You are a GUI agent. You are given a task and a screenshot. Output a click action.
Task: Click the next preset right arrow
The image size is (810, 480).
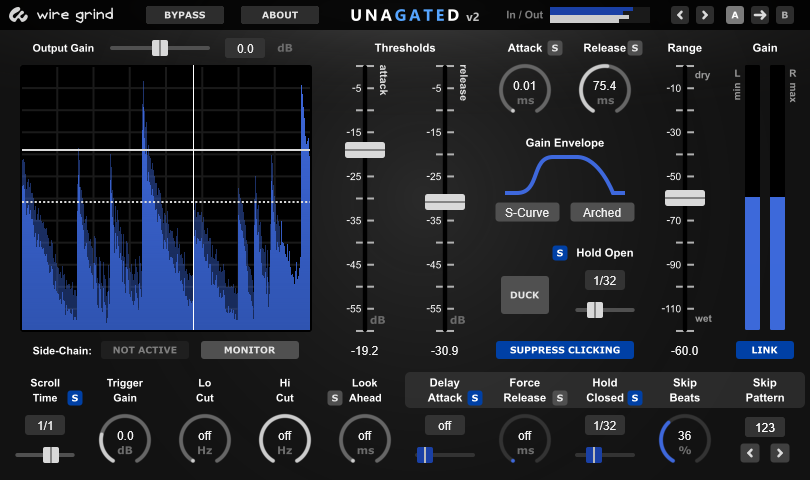click(x=705, y=15)
